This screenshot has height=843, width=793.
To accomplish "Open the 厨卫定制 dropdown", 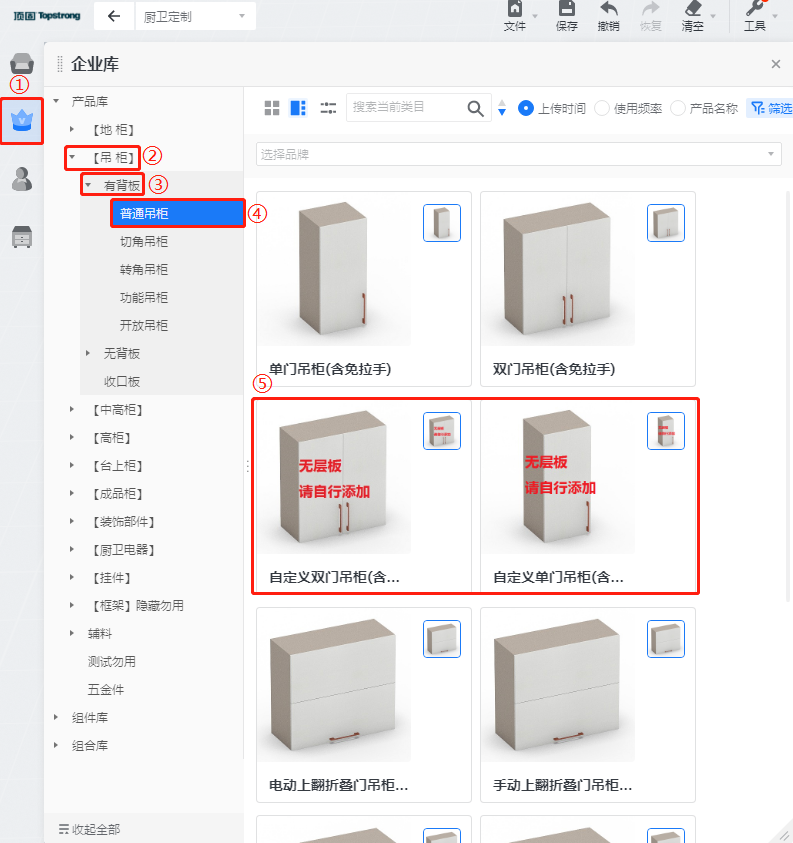I will click(195, 17).
